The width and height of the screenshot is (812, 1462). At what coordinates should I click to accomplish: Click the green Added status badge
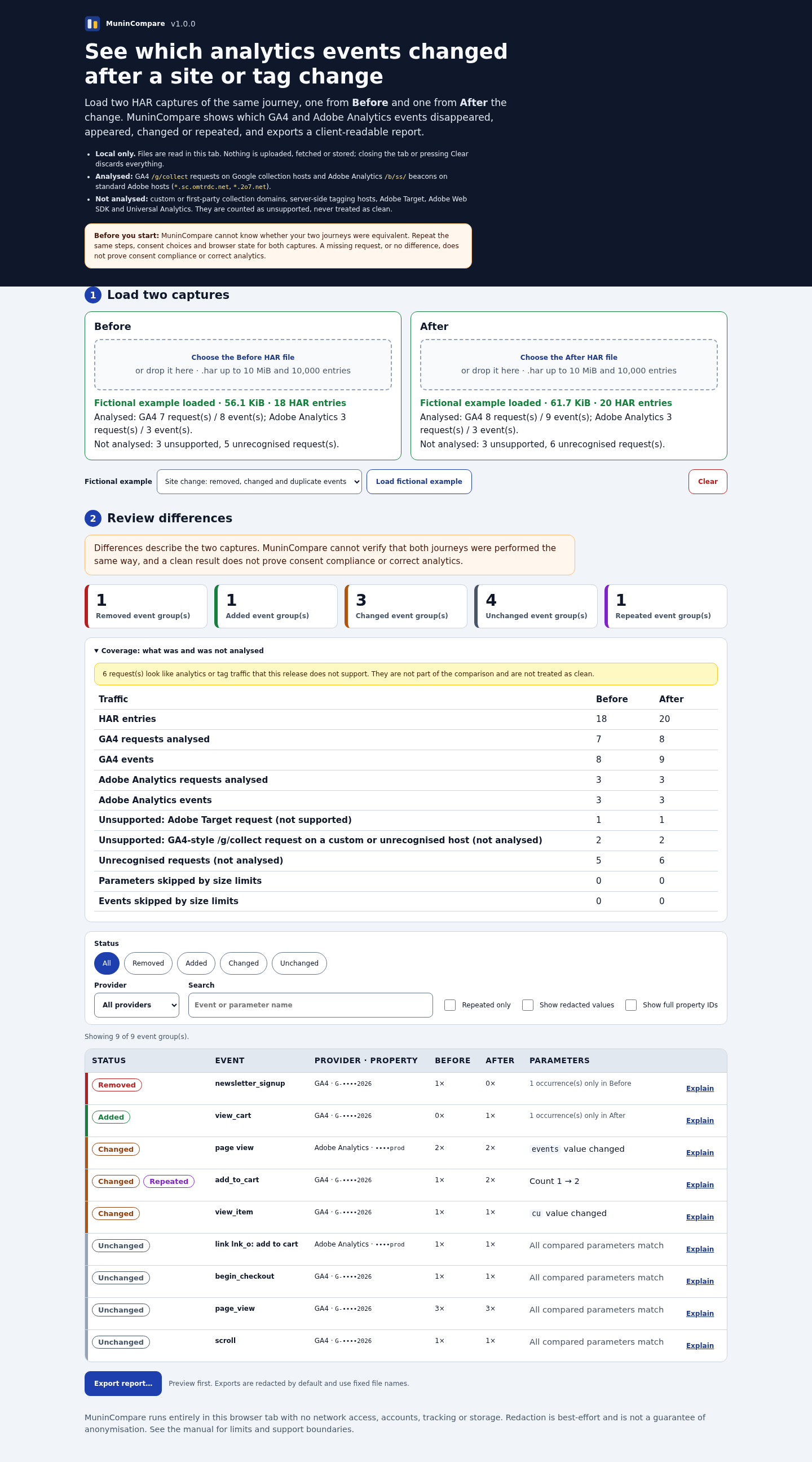pyautogui.click(x=111, y=1117)
